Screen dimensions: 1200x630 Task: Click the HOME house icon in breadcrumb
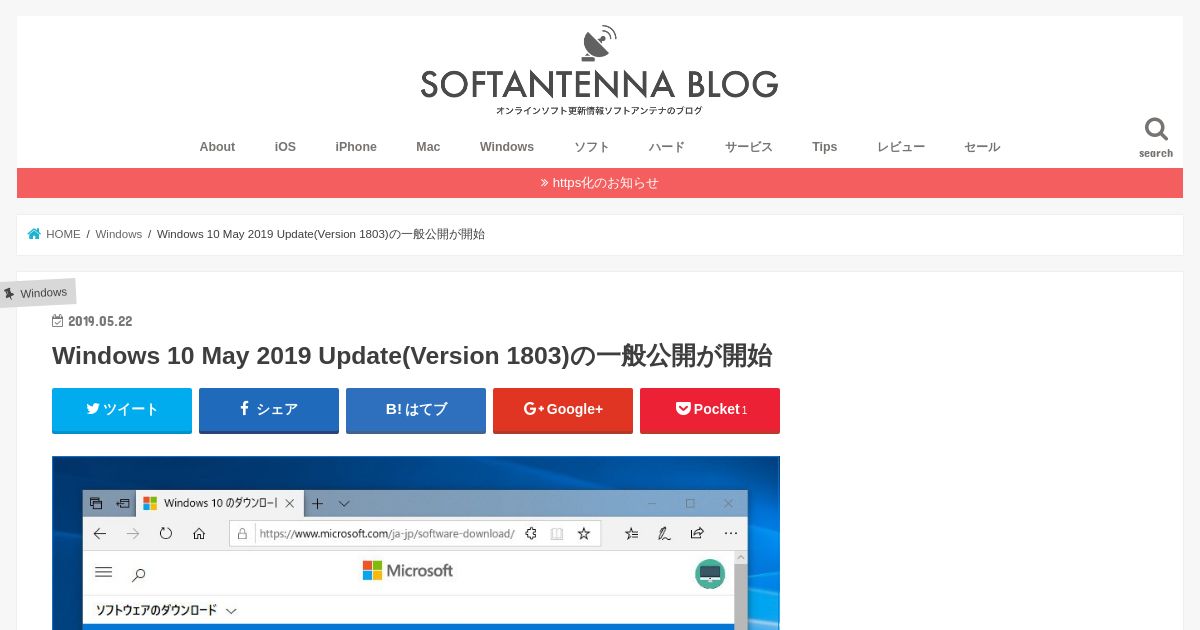tap(34, 234)
